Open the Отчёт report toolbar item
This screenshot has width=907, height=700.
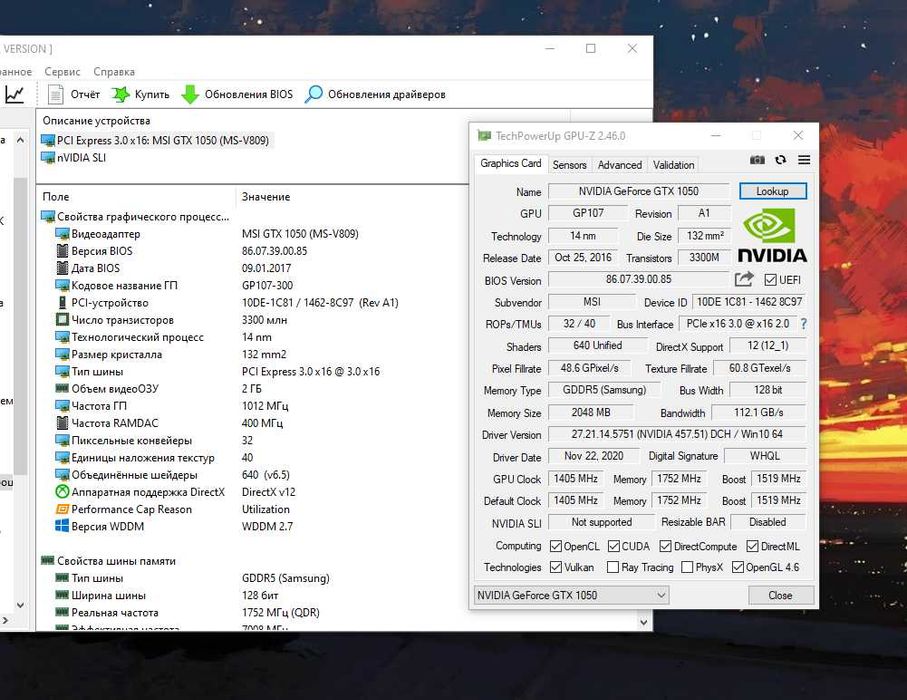coord(73,94)
